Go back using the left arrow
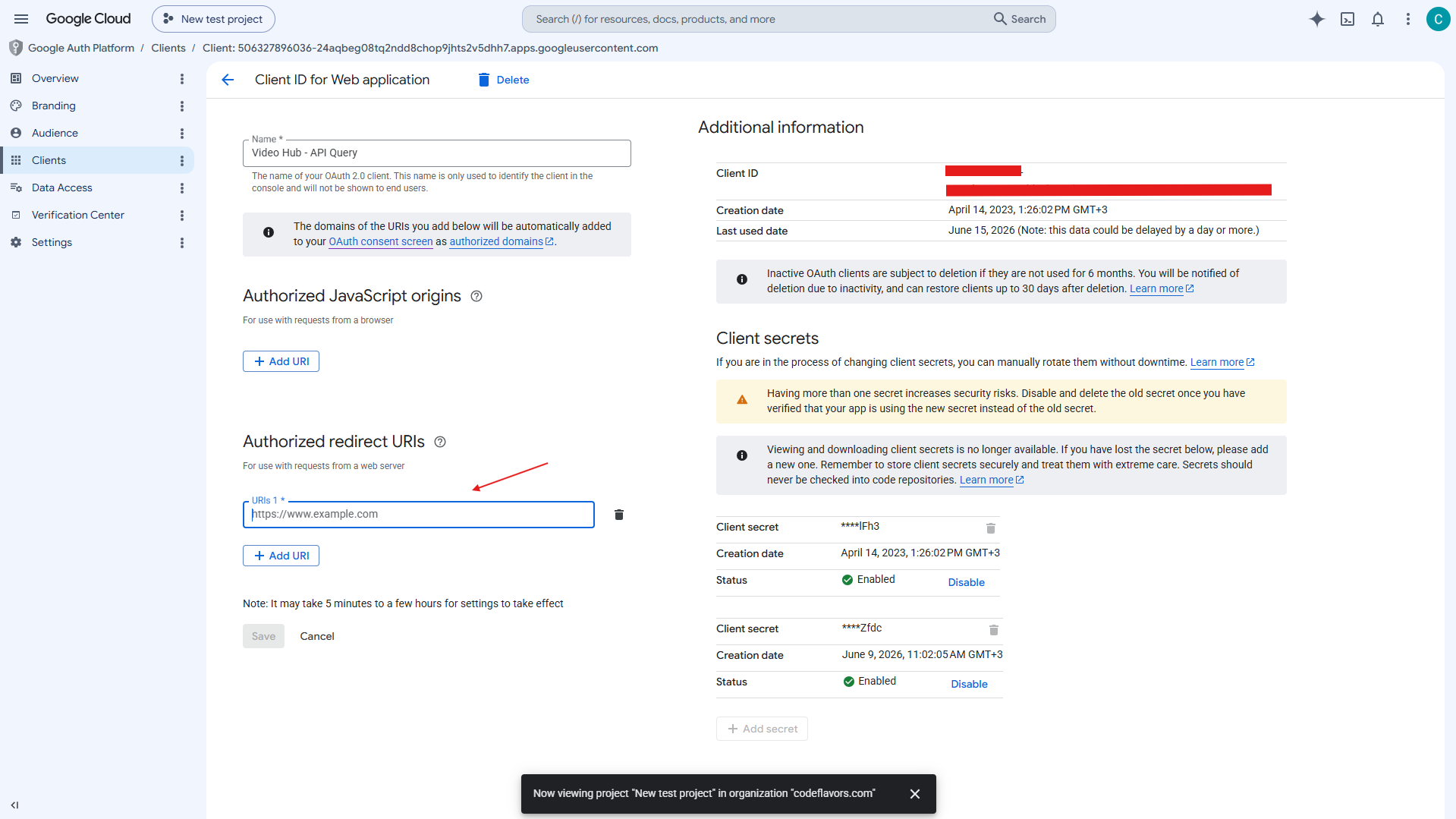Viewport: 1456px width, 819px height. coord(228,80)
